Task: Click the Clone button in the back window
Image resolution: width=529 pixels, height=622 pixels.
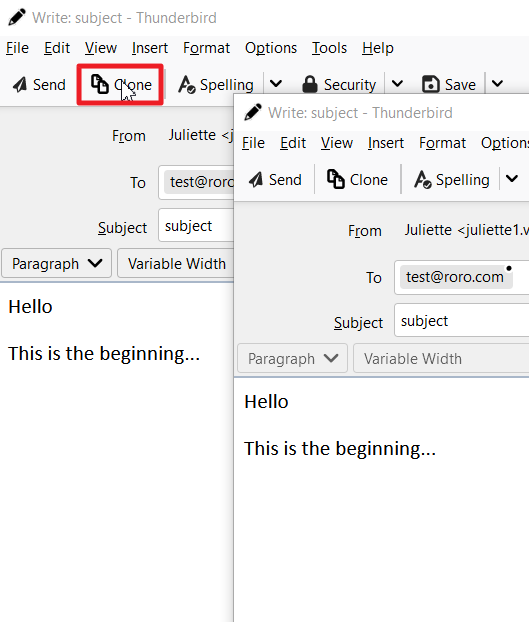Action: pyautogui.click(x=120, y=84)
